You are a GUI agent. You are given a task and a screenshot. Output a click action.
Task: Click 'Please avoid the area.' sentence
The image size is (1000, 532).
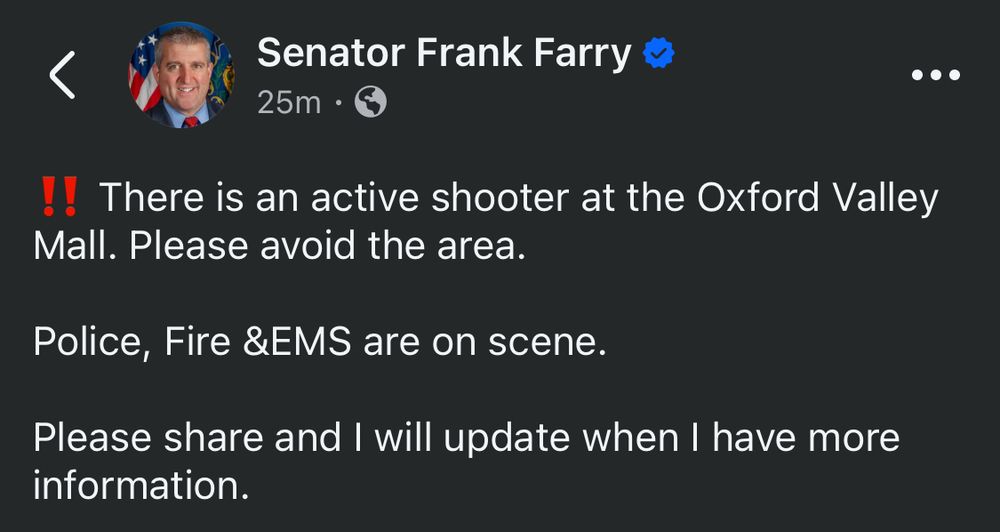328,246
